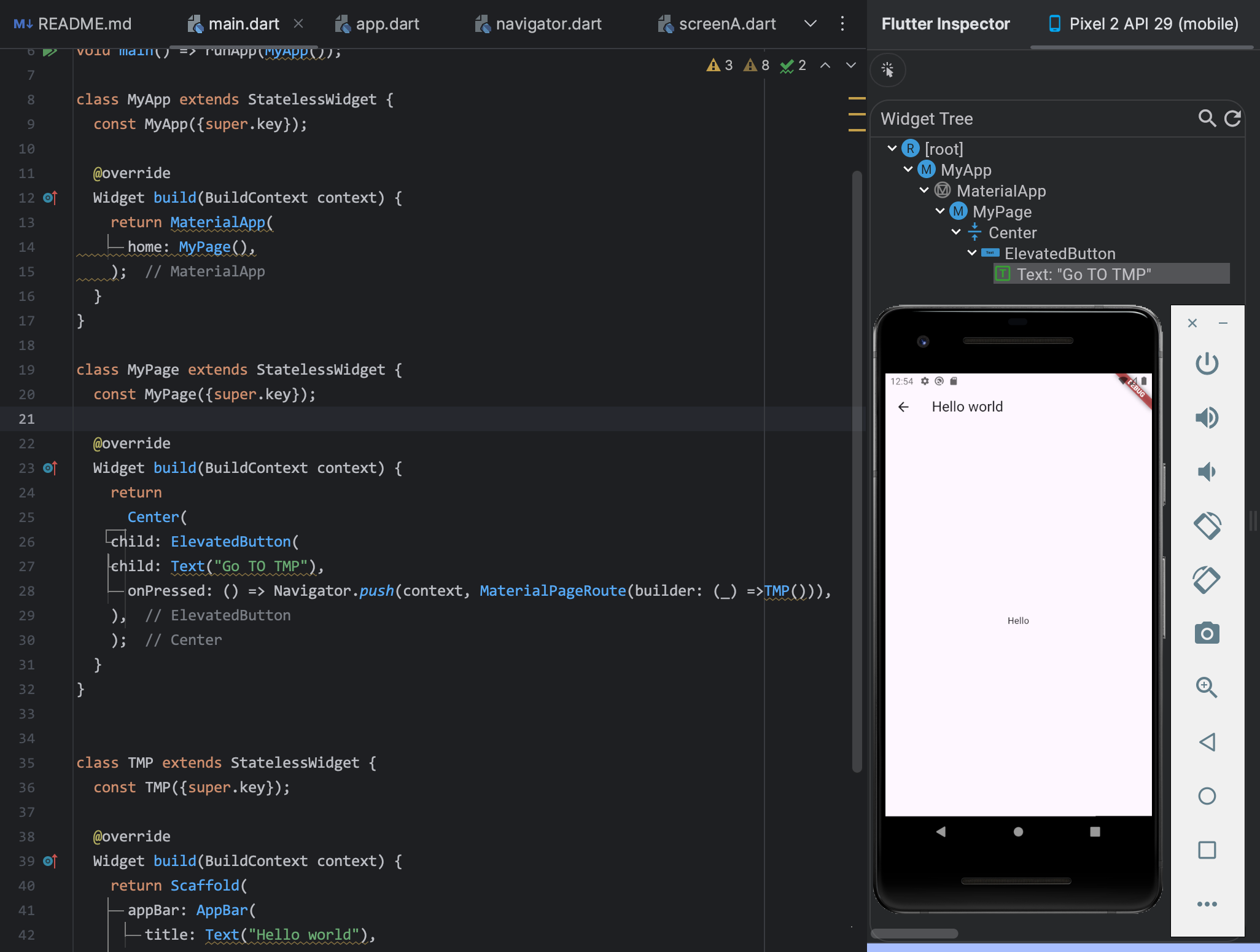Click emulator volume up button
The width and height of the screenshot is (1260, 952).
click(x=1207, y=418)
